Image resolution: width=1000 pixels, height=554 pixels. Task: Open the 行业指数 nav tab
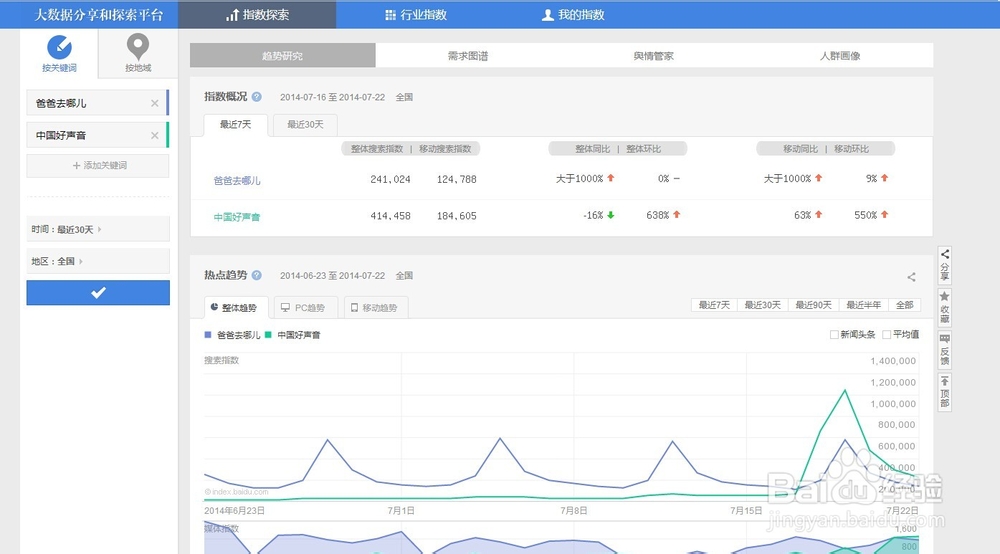[416, 15]
